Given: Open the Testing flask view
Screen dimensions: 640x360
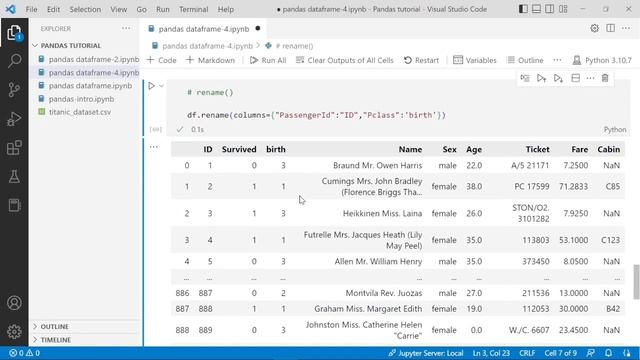Looking at the screenshot, I should (x=14, y=177).
